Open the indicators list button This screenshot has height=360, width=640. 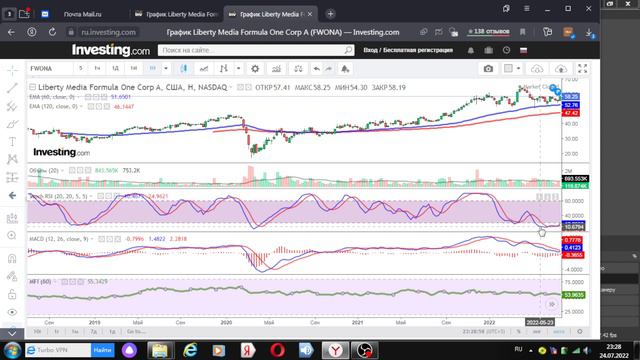tap(276, 69)
